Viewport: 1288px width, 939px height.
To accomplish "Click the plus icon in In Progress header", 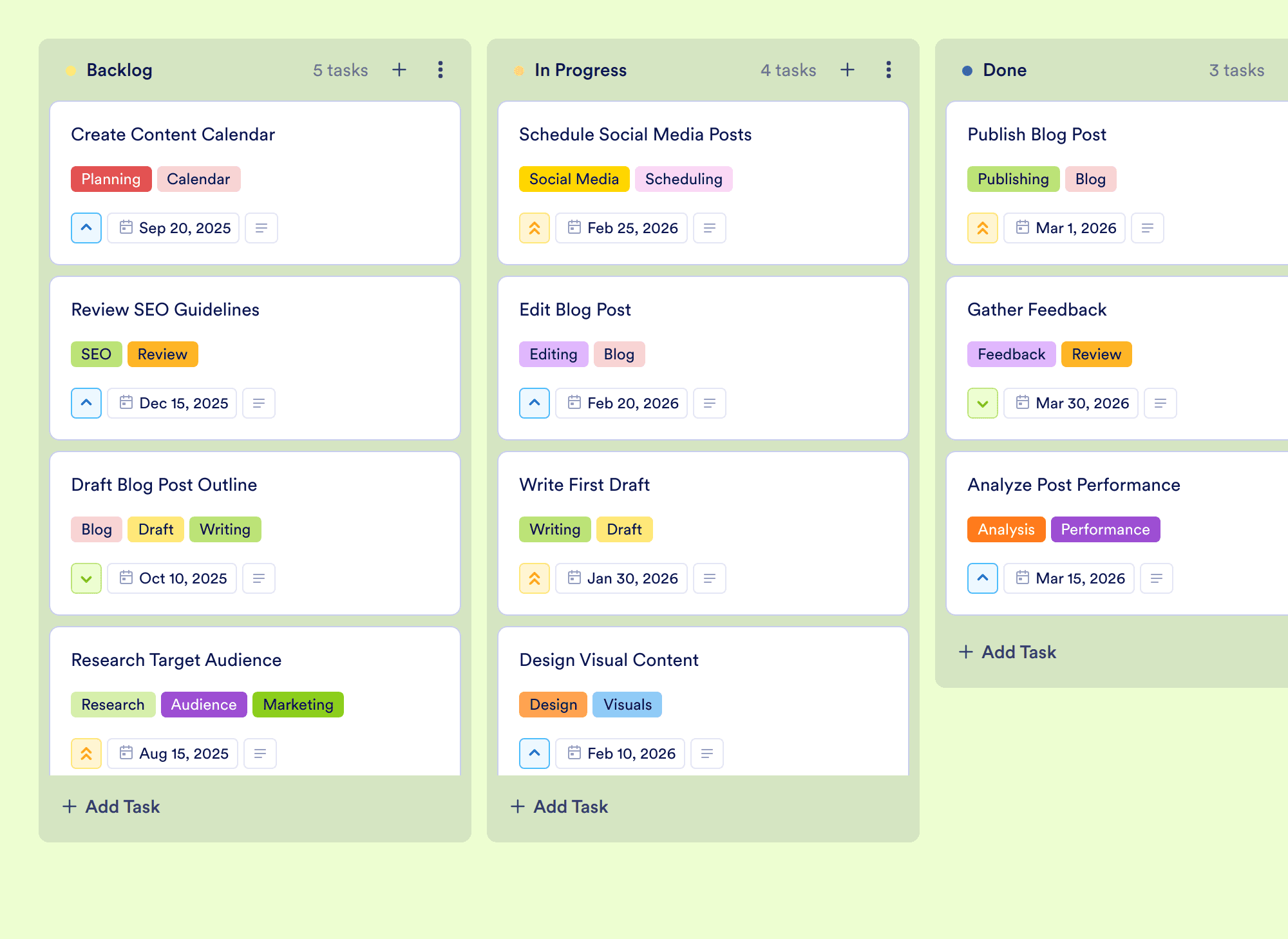I will pos(848,70).
